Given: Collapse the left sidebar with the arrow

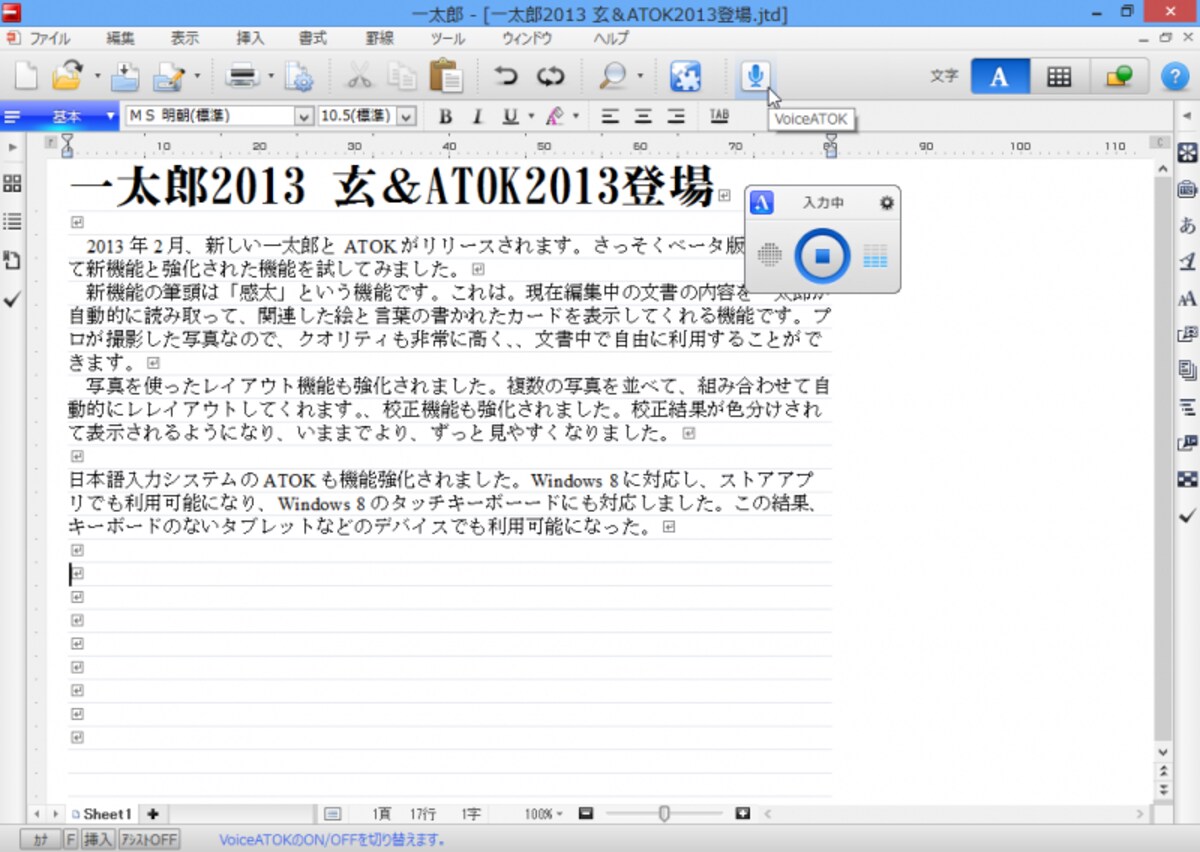Looking at the screenshot, I should [x=12, y=147].
